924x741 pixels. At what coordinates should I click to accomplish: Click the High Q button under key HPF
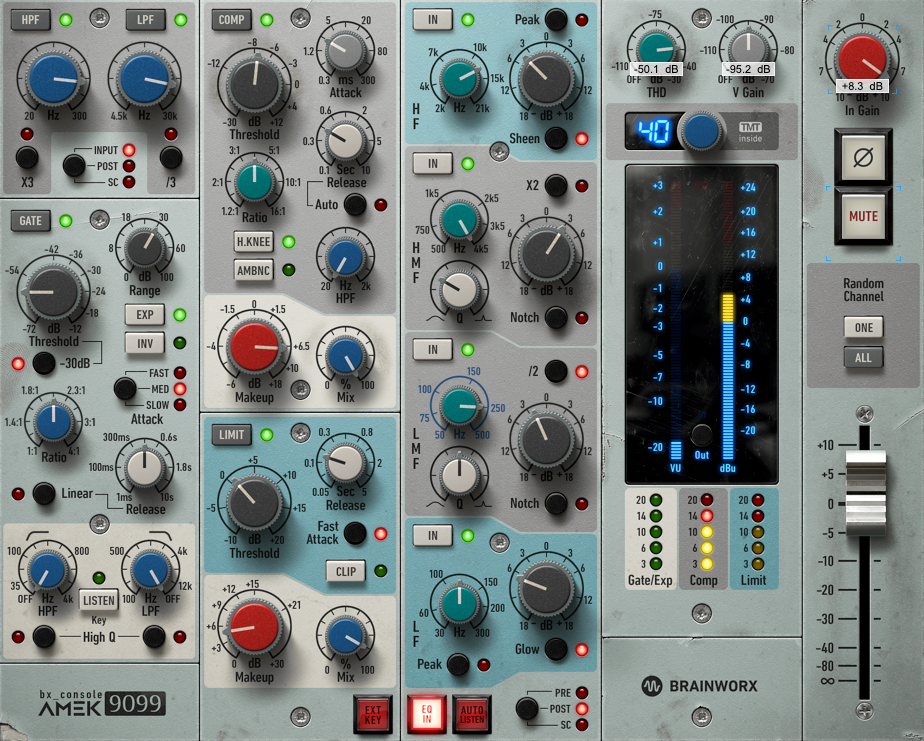(44, 637)
